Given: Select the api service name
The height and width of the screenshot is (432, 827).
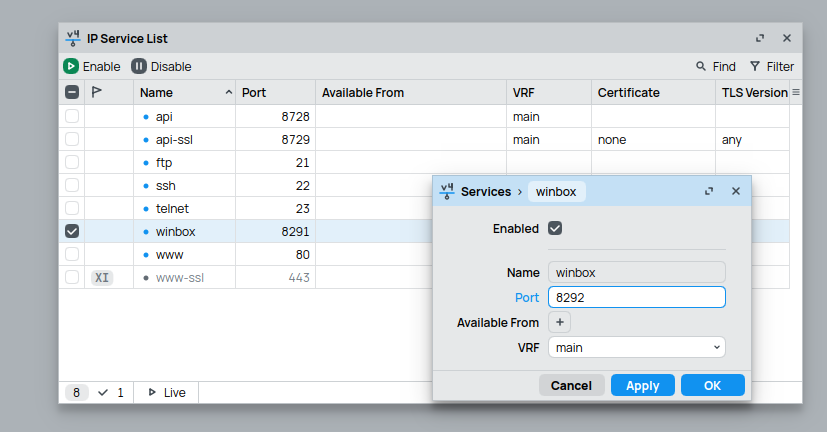Looking at the screenshot, I should (164, 117).
